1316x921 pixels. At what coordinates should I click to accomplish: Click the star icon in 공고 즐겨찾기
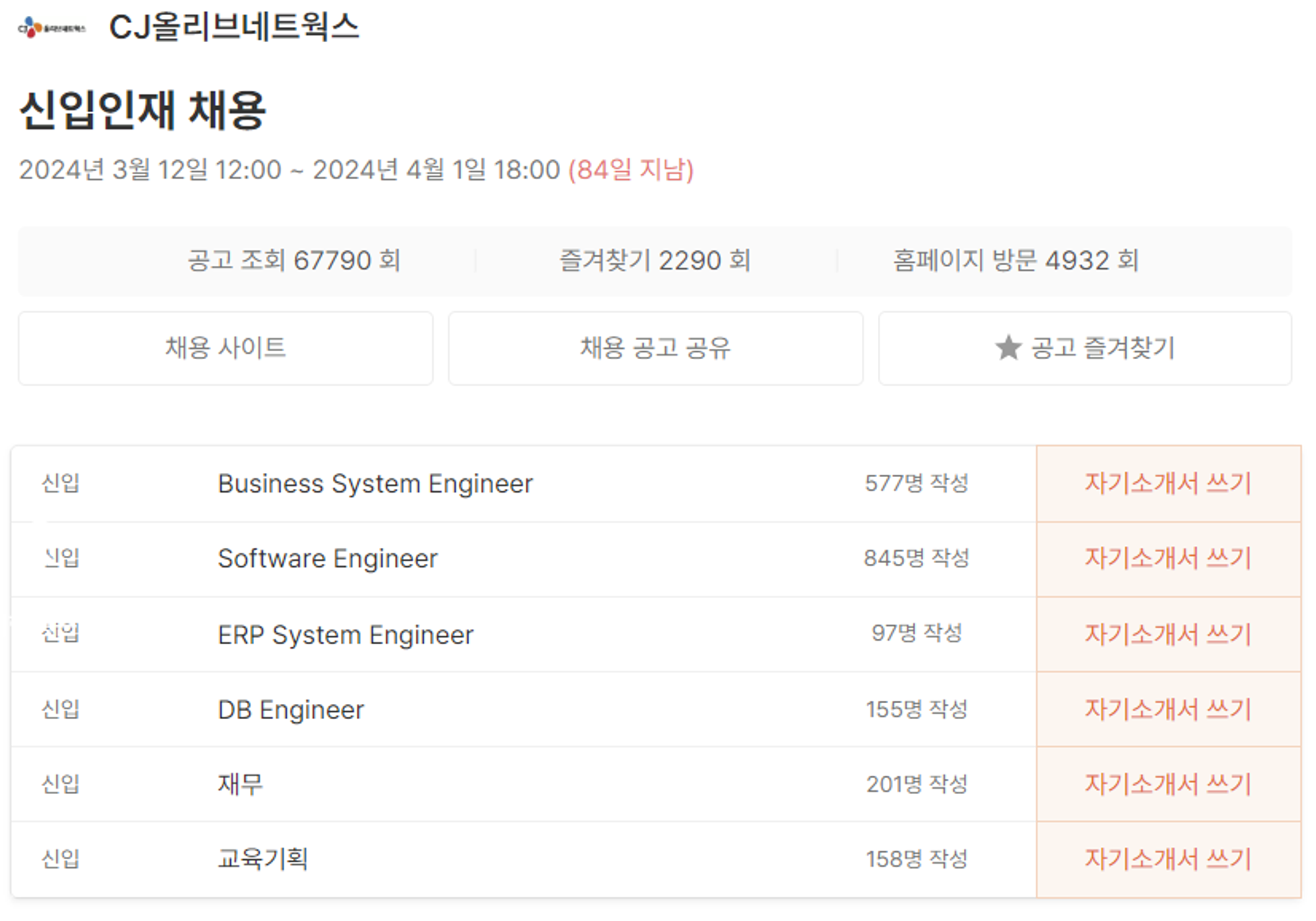click(x=1007, y=347)
